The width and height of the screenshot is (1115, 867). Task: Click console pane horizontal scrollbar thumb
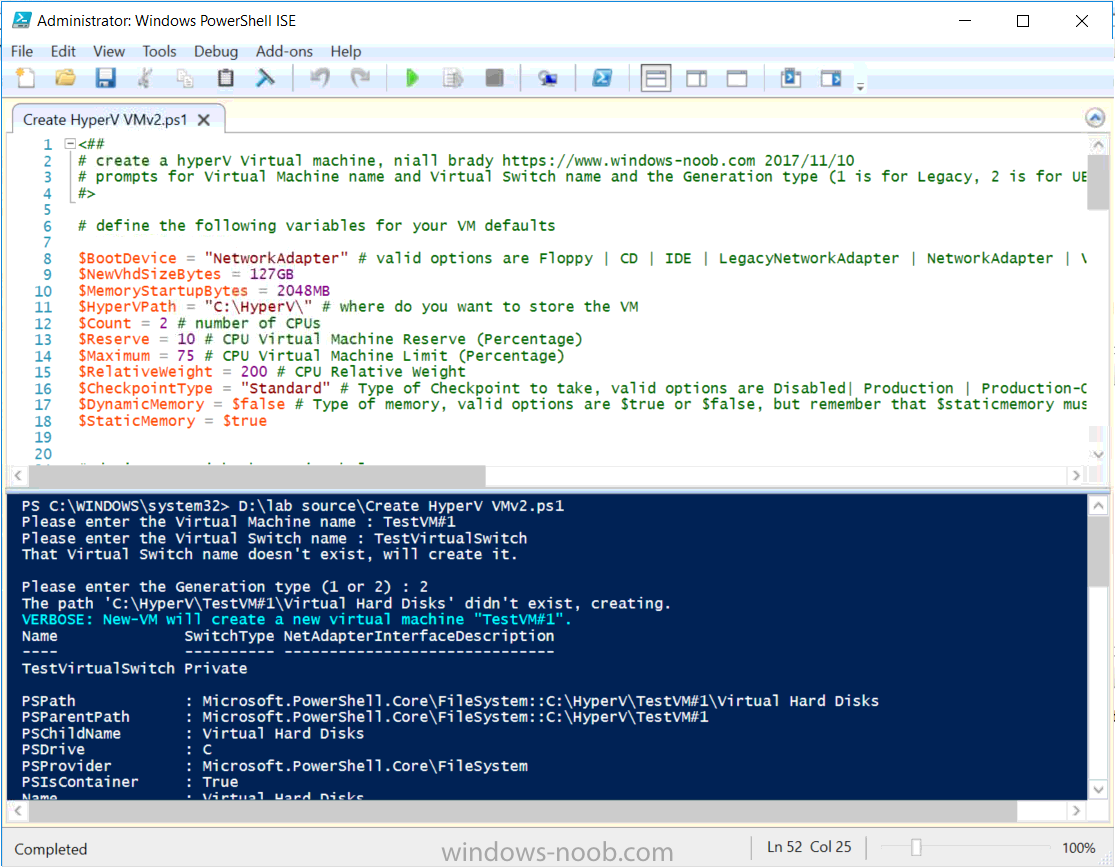pos(523,810)
